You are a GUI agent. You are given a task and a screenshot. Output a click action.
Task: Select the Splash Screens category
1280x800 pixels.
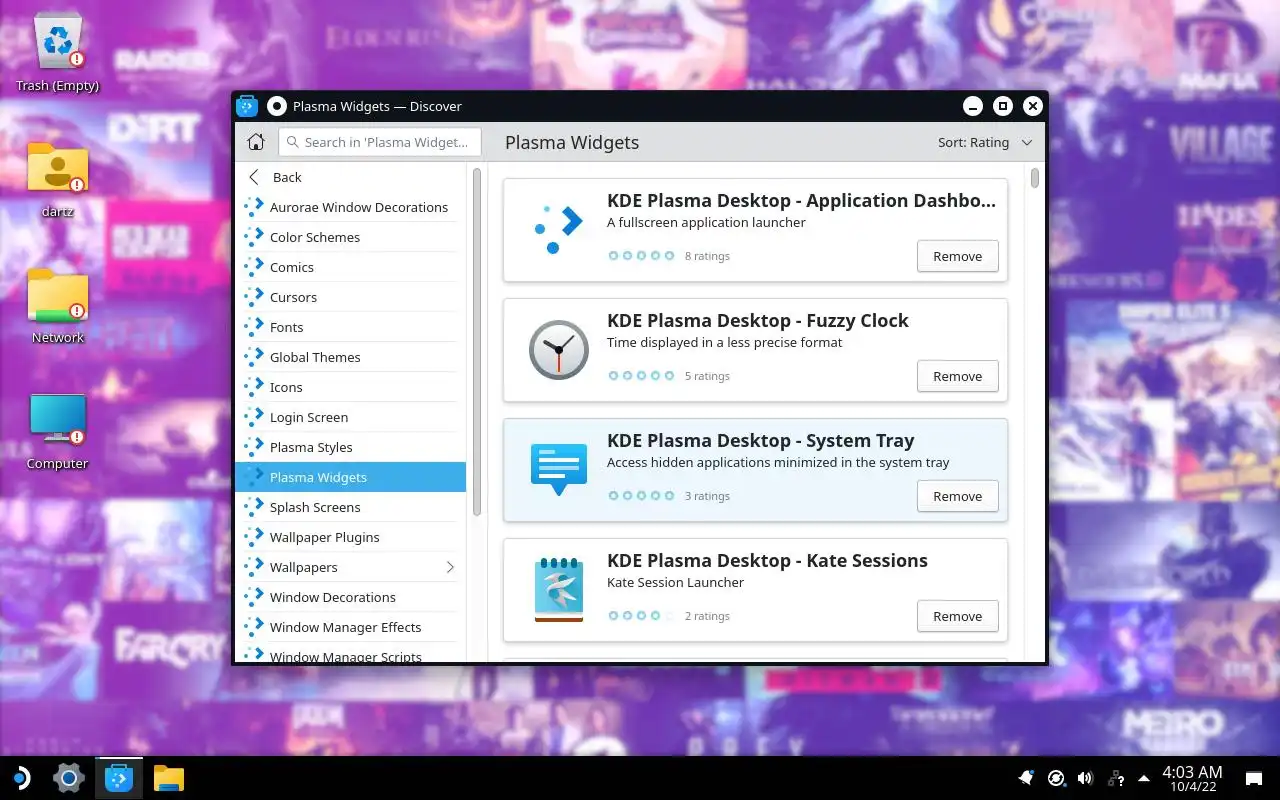(x=350, y=507)
